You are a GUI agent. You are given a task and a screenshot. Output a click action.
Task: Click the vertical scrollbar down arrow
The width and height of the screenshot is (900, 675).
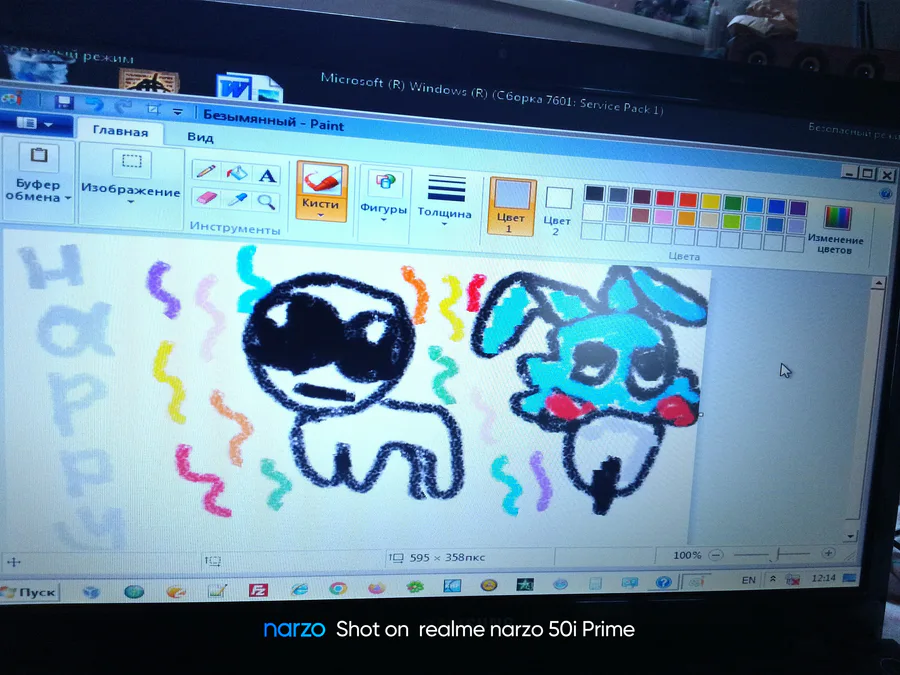(x=851, y=536)
